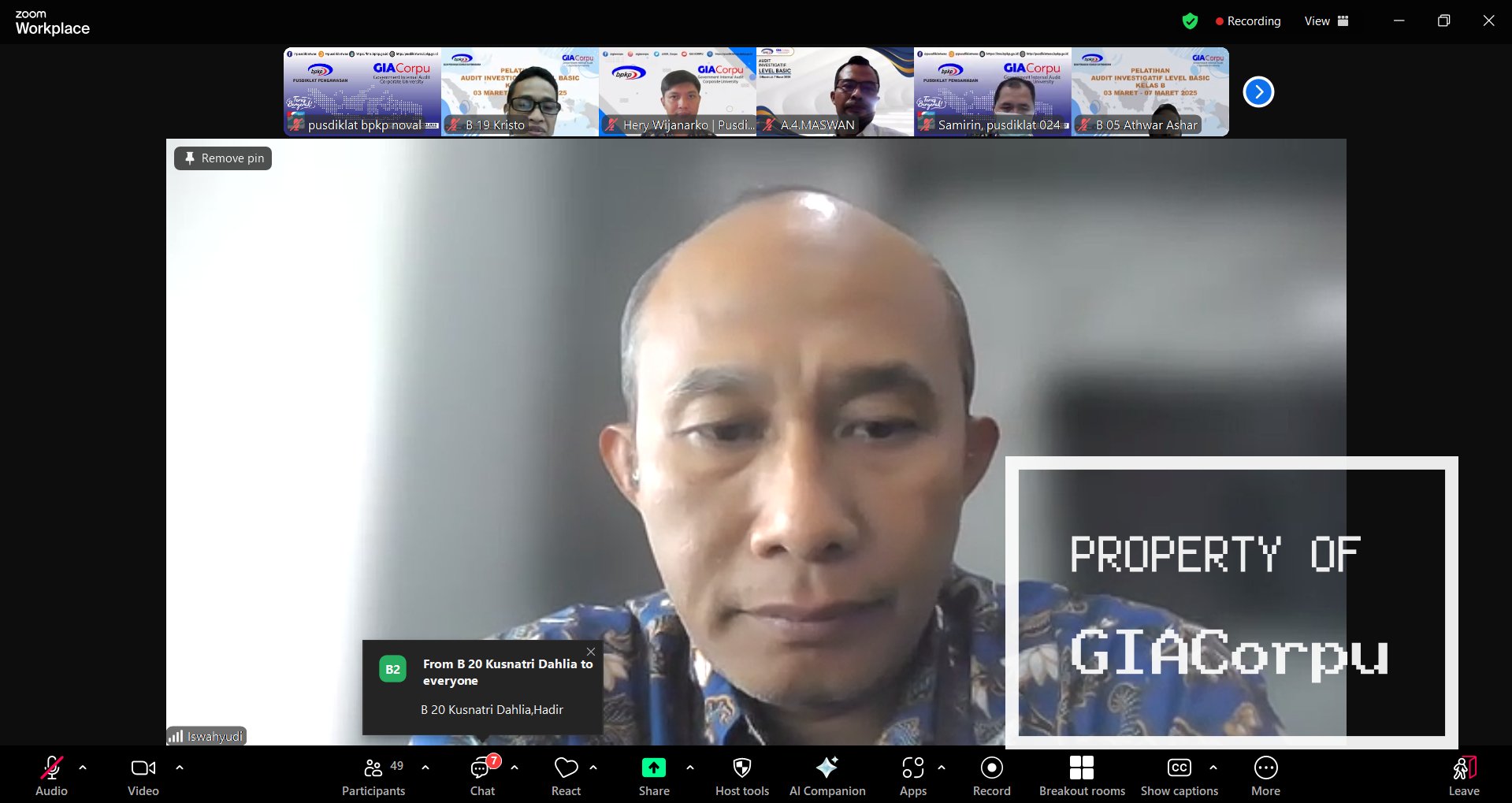Open the More options menu
Image resolution: width=1512 pixels, height=803 pixels.
[1265, 776]
